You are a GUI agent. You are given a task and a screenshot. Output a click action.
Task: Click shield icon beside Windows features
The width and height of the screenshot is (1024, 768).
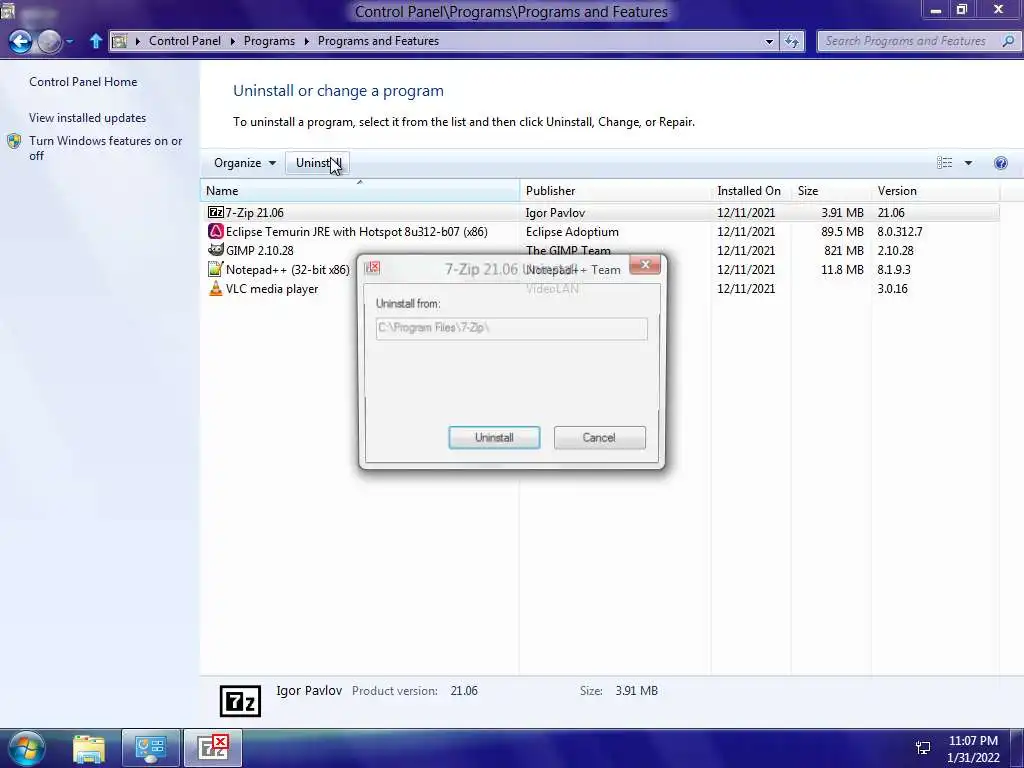tap(14, 141)
